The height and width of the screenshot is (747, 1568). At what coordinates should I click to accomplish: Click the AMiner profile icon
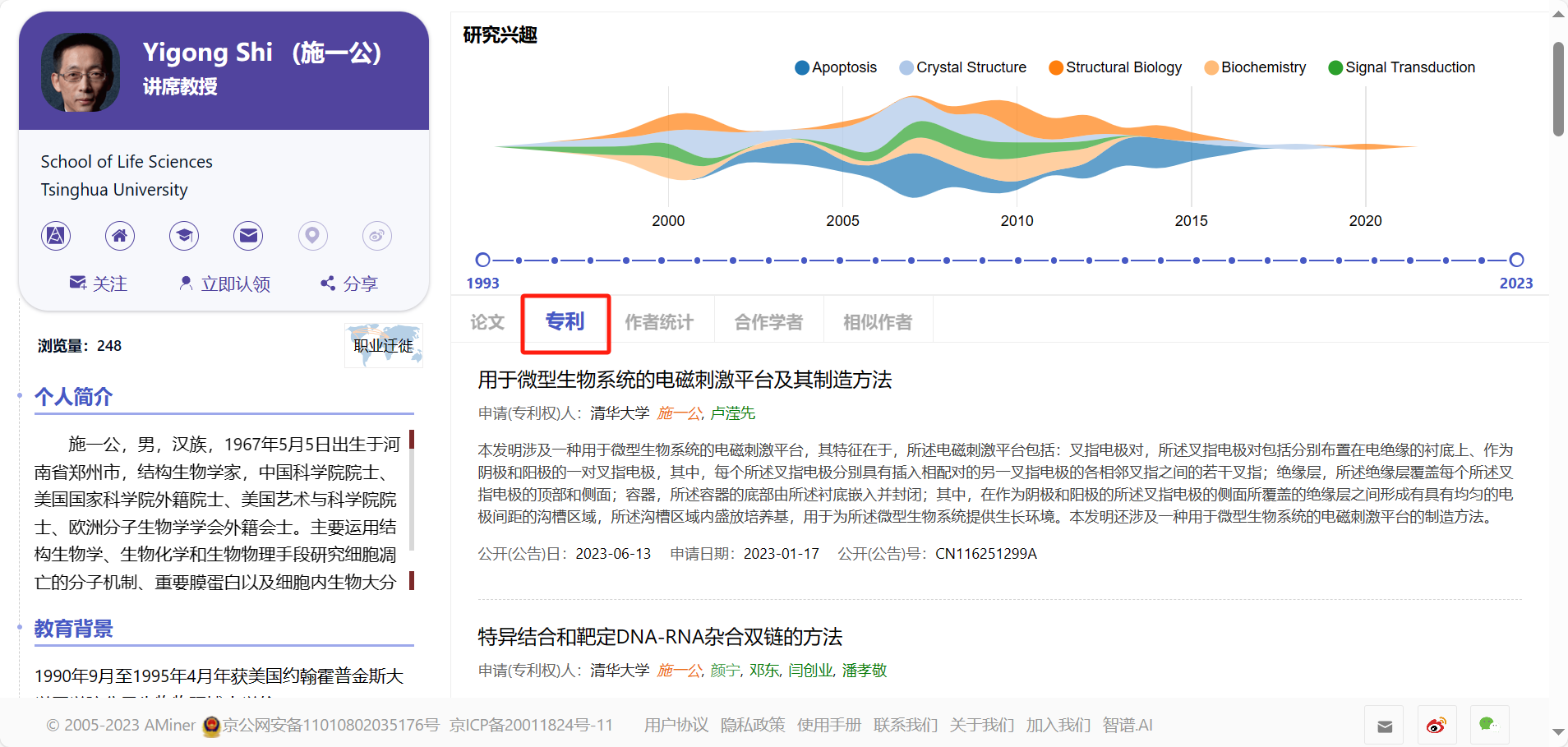coord(56,236)
